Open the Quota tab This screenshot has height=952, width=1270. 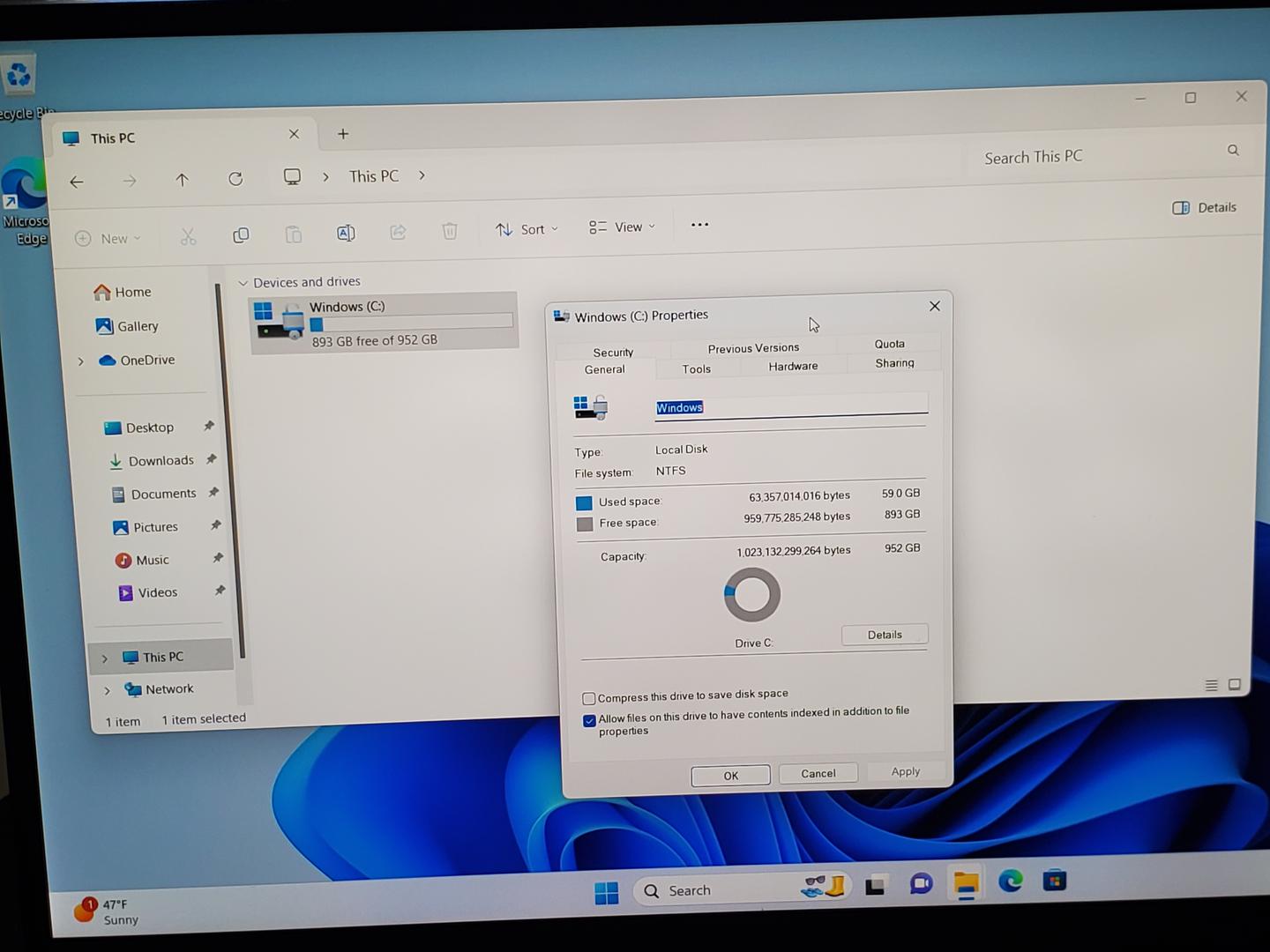pos(889,344)
